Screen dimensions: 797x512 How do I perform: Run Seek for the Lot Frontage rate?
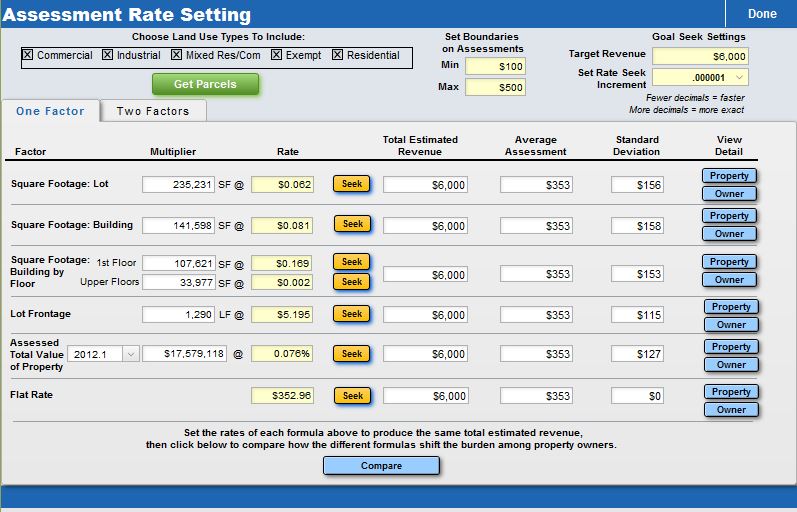pyautogui.click(x=352, y=314)
